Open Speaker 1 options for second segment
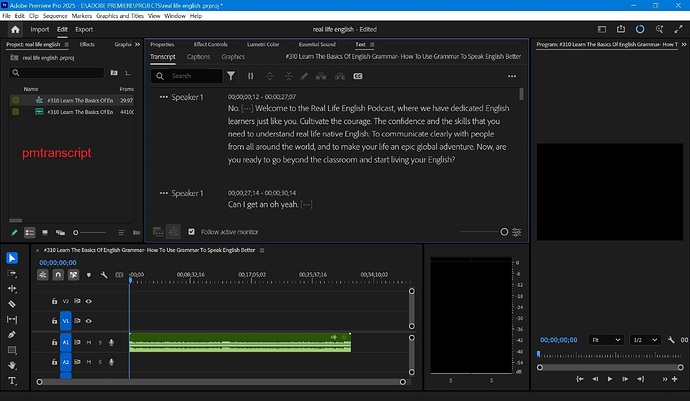The height and width of the screenshot is (401, 690). 164,193
